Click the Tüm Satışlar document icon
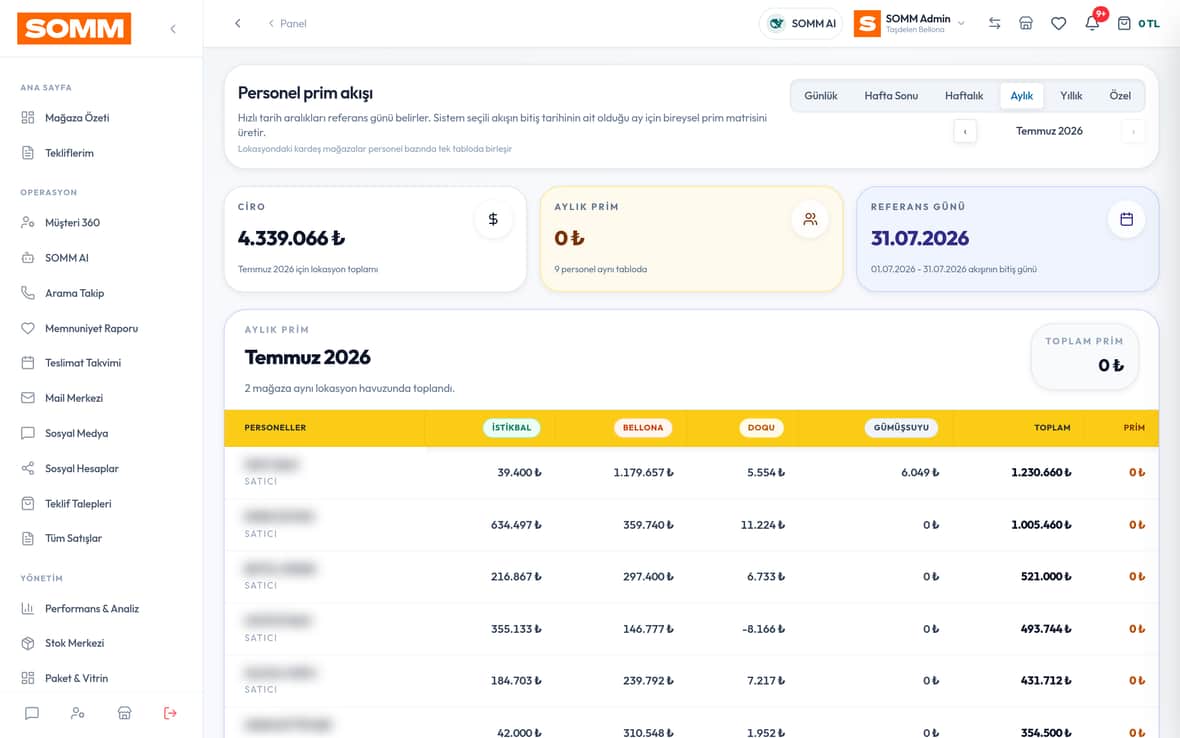The width and height of the screenshot is (1180, 738). click(28, 539)
